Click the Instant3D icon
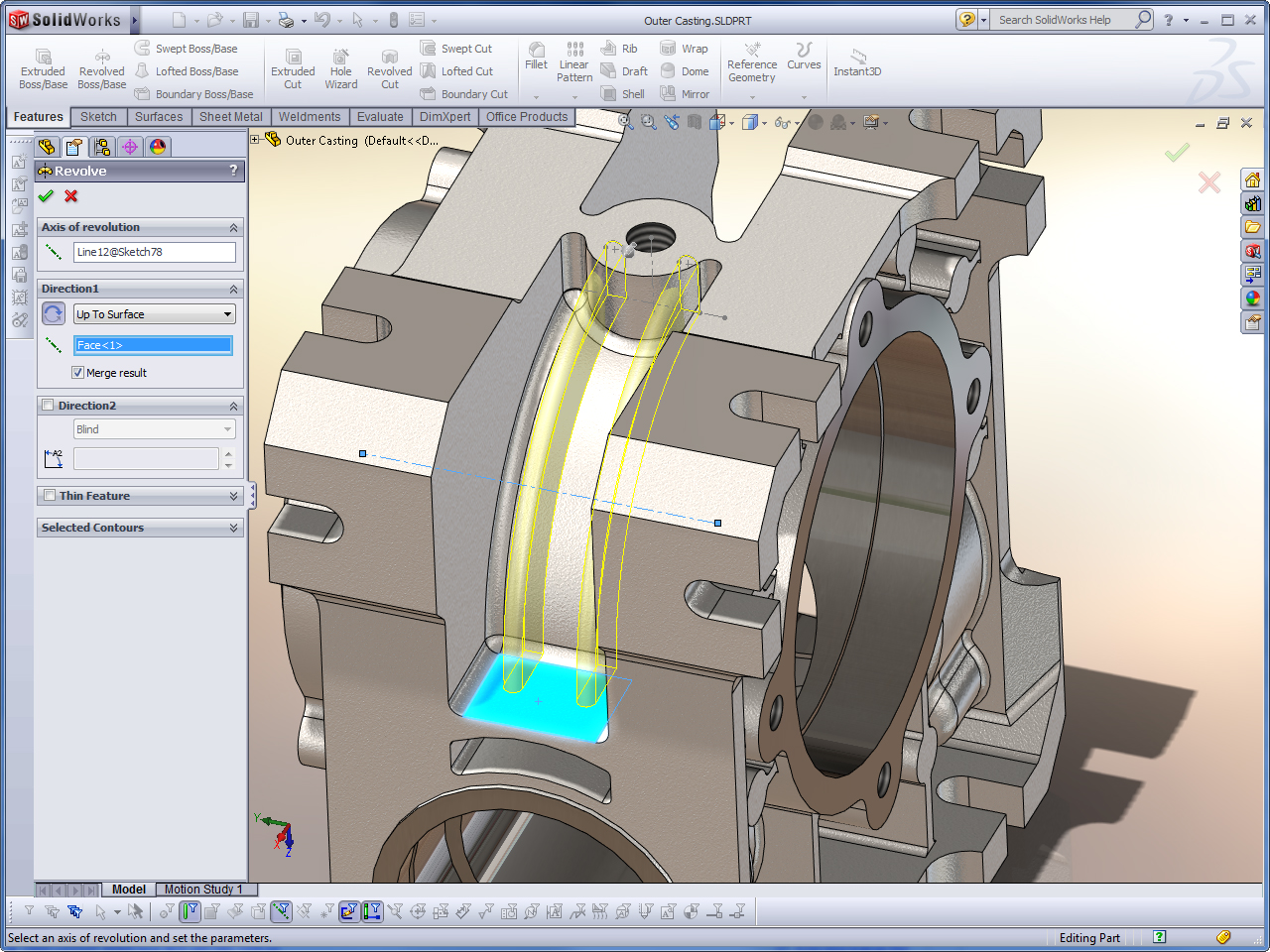 click(857, 61)
